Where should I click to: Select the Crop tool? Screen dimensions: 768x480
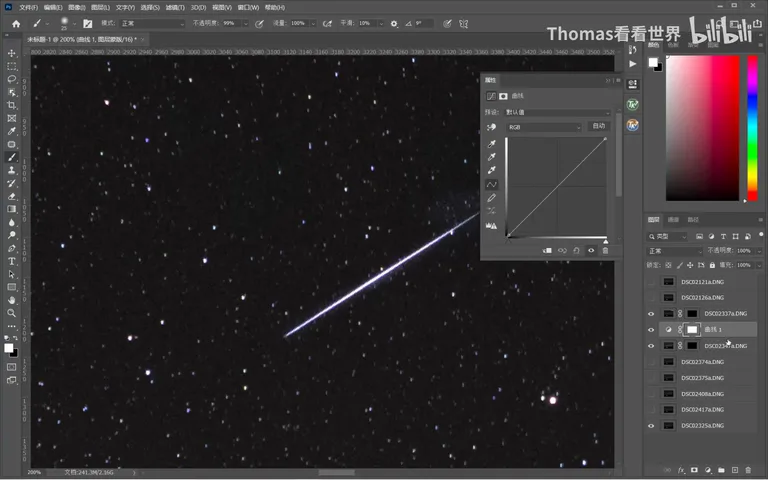[x=12, y=105]
